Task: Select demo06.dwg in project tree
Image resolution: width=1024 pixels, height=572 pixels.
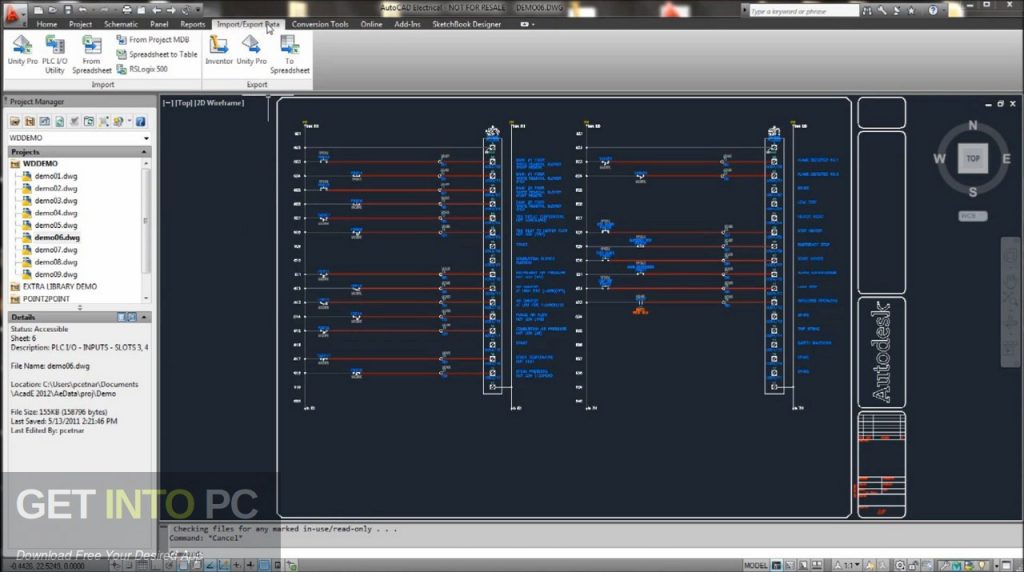Action: tap(57, 238)
